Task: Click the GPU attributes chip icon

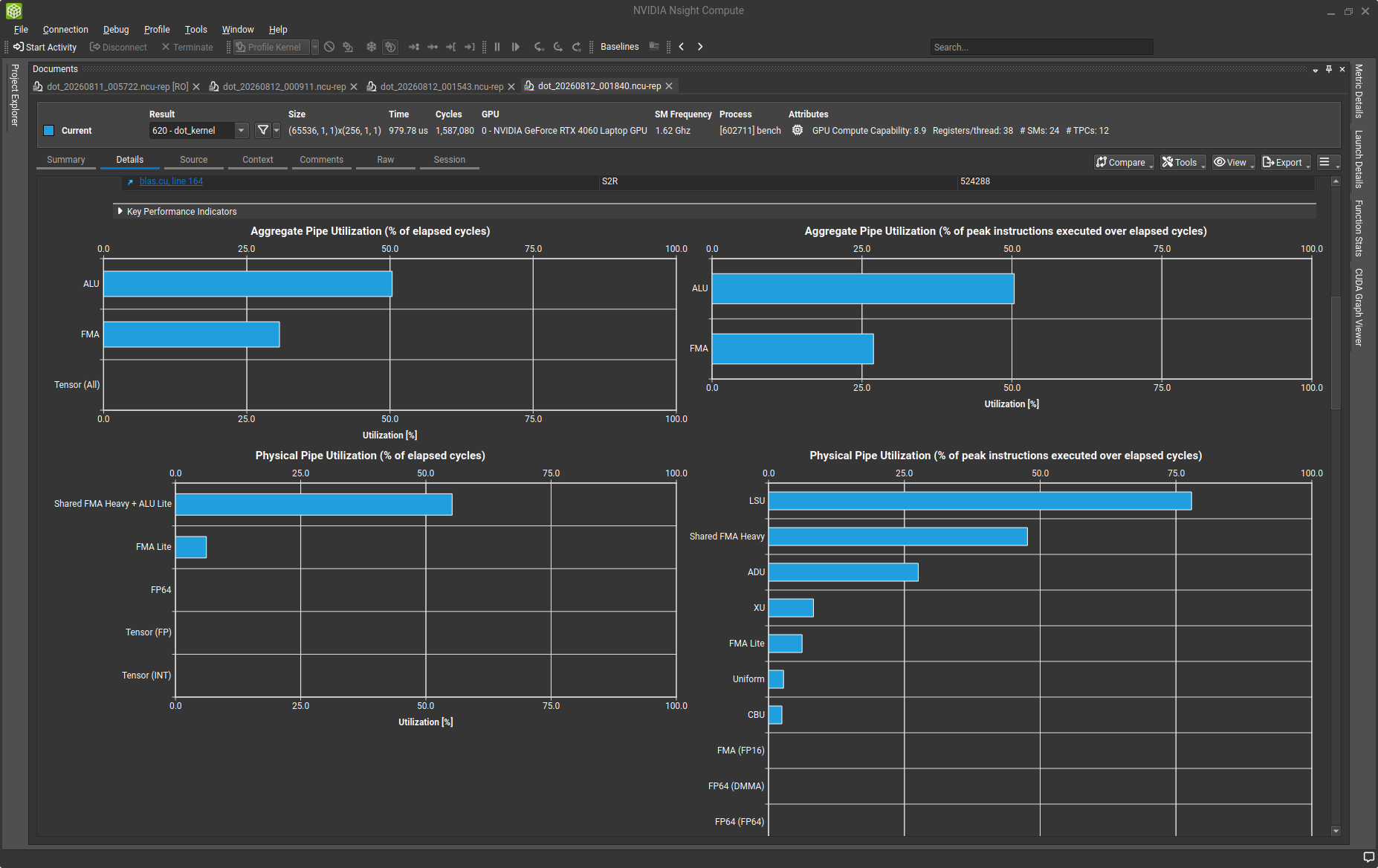Action: point(798,130)
